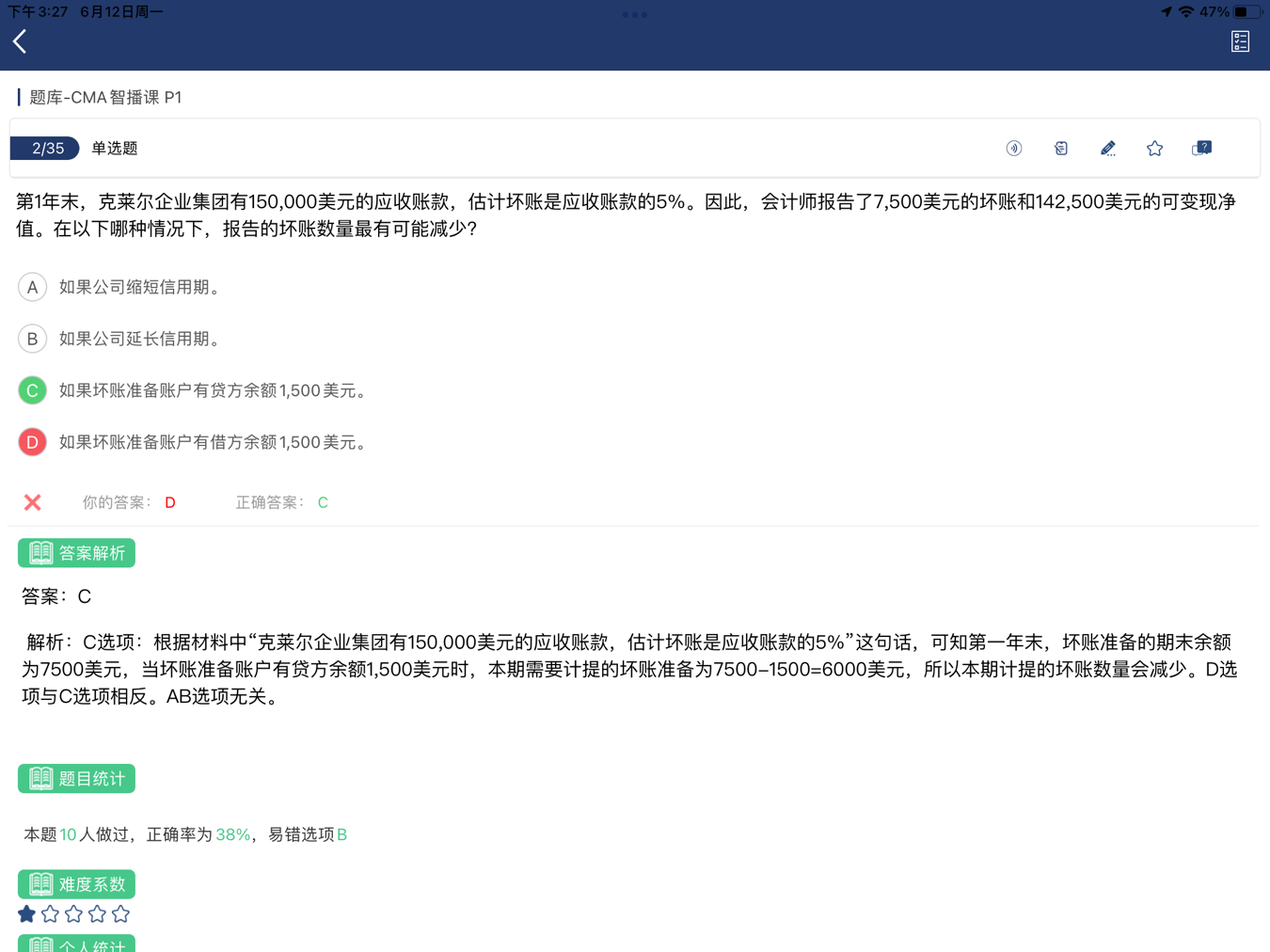
Task: Select answer option C
Action: (x=33, y=390)
